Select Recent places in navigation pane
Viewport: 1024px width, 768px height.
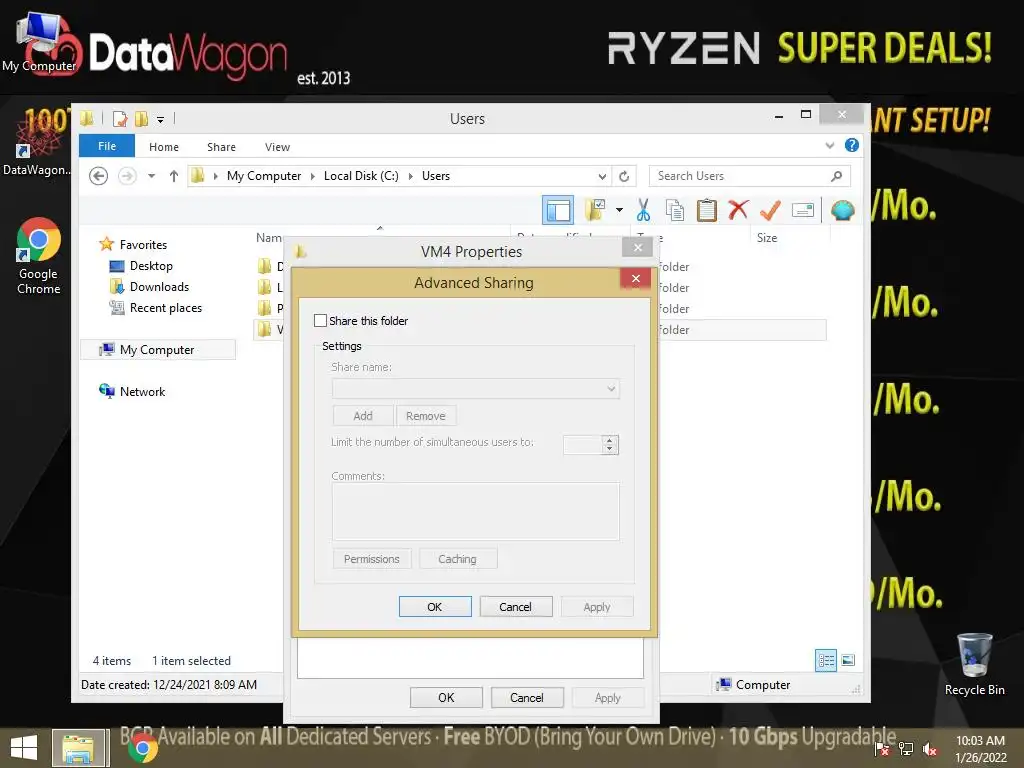tap(166, 308)
